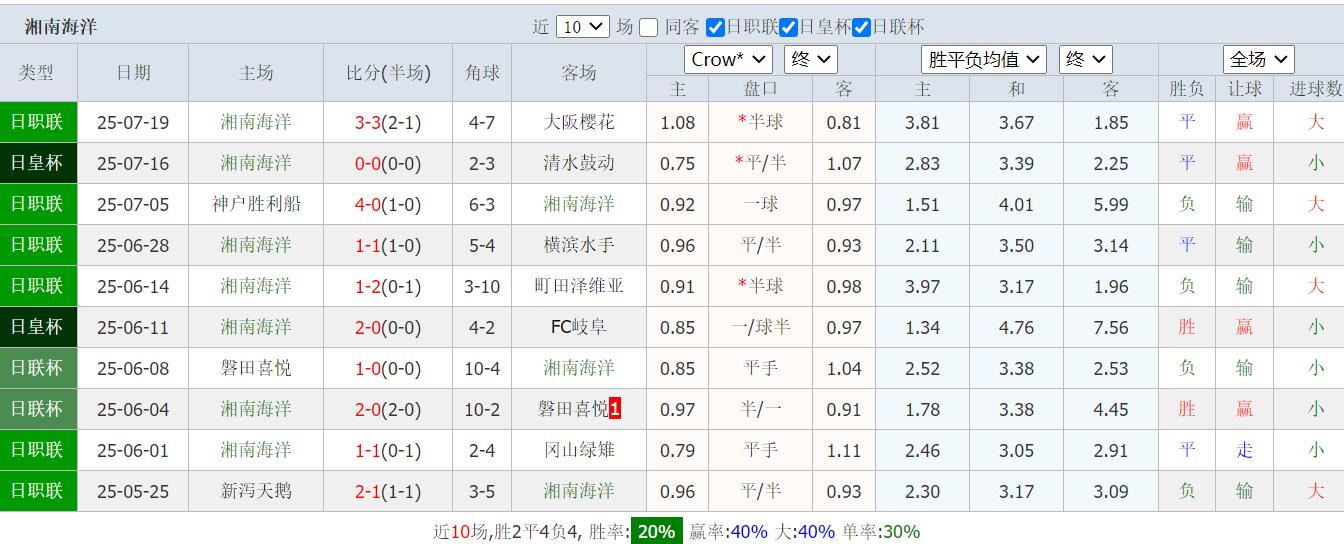This screenshot has width=1344, height=544.
Task: Click handicap *半球 on 25-07-19 row
Action: (x=761, y=122)
